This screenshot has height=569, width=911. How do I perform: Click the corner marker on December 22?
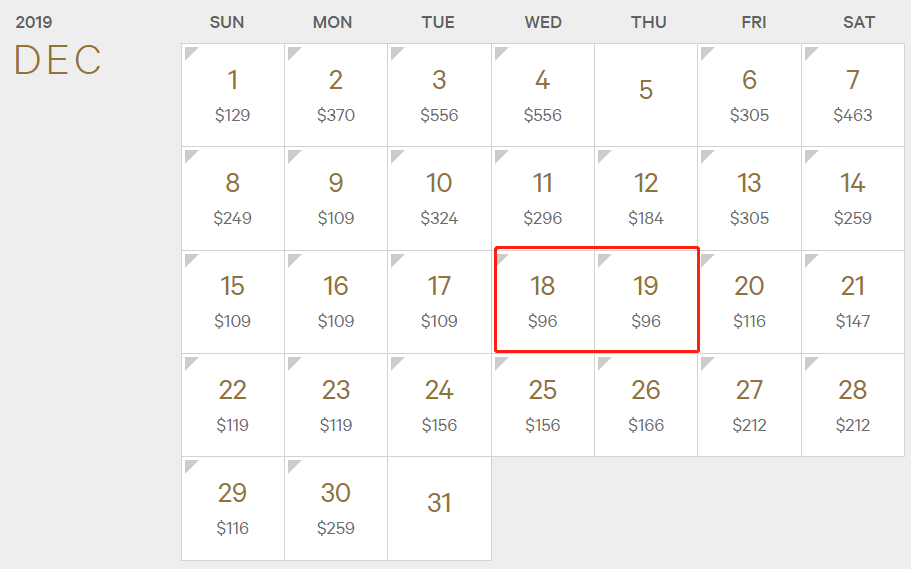pyautogui.click(x=190, y=362)
